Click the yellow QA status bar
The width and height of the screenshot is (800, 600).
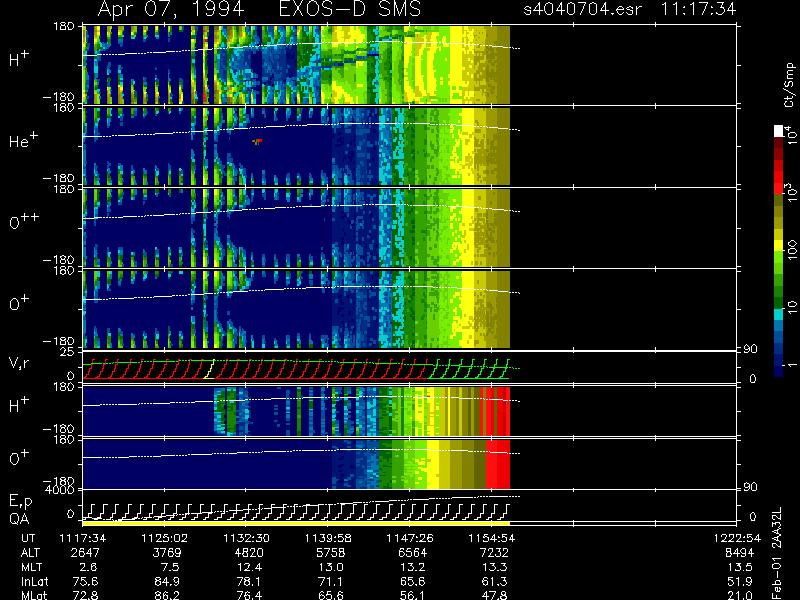(x=296, y=523)
